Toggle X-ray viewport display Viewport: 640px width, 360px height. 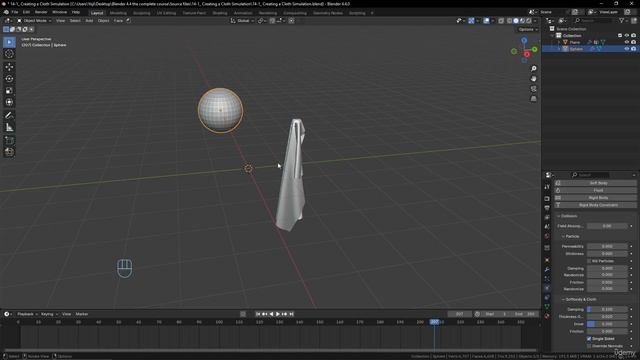point(501,21)
